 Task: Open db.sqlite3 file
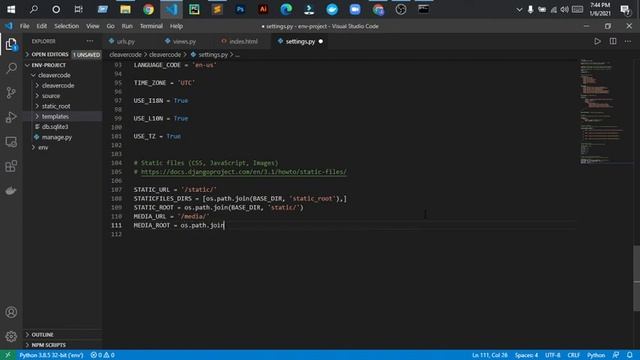(x=55, y=127)
